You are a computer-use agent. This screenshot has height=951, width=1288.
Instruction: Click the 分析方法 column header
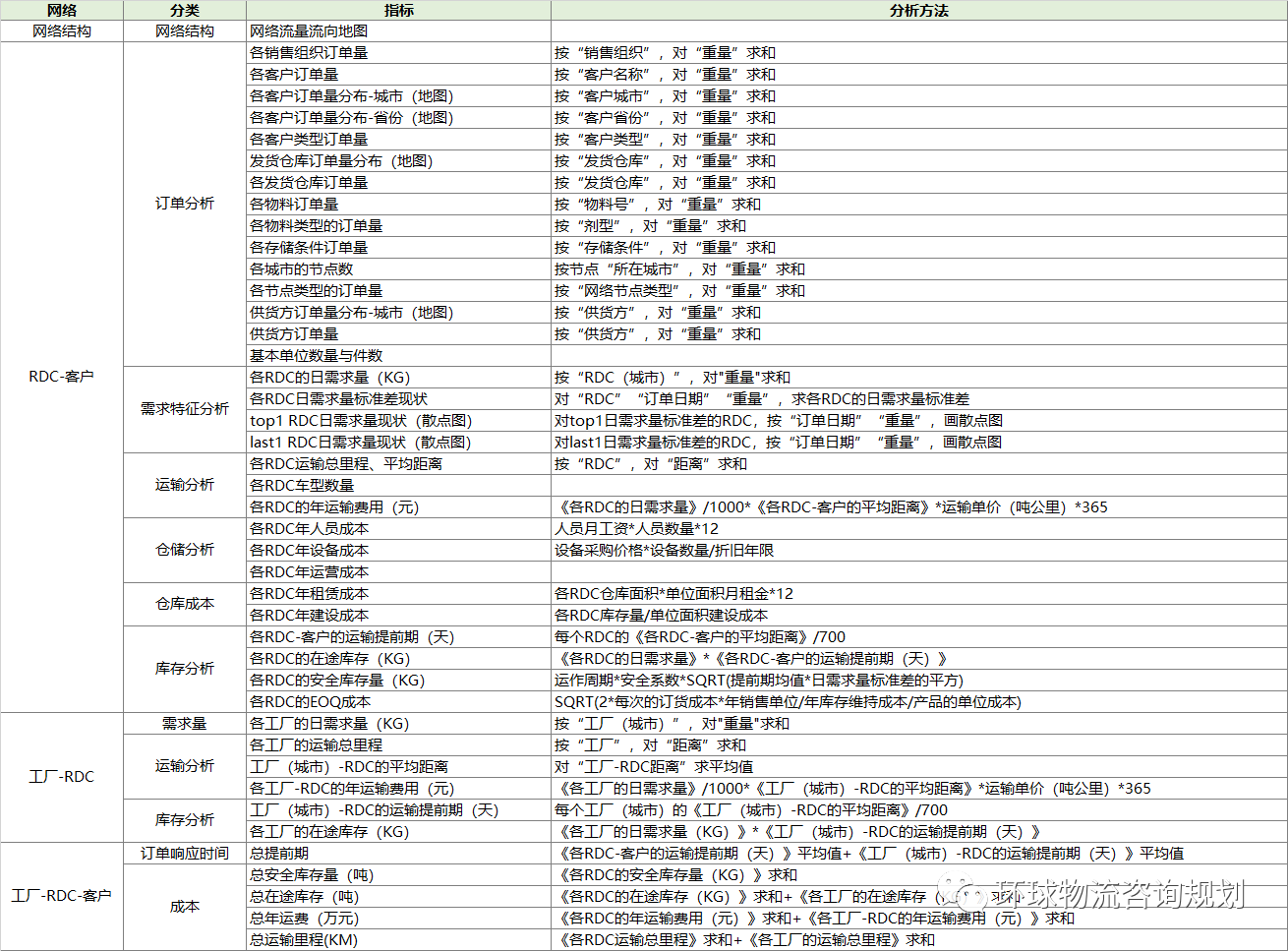point(918,10)
